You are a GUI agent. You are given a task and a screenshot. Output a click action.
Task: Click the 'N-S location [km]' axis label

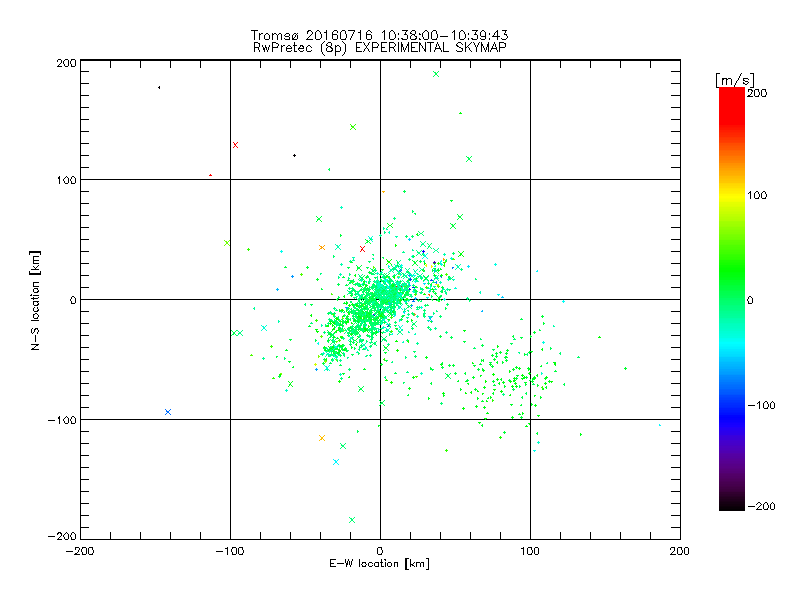click(35, 301)
